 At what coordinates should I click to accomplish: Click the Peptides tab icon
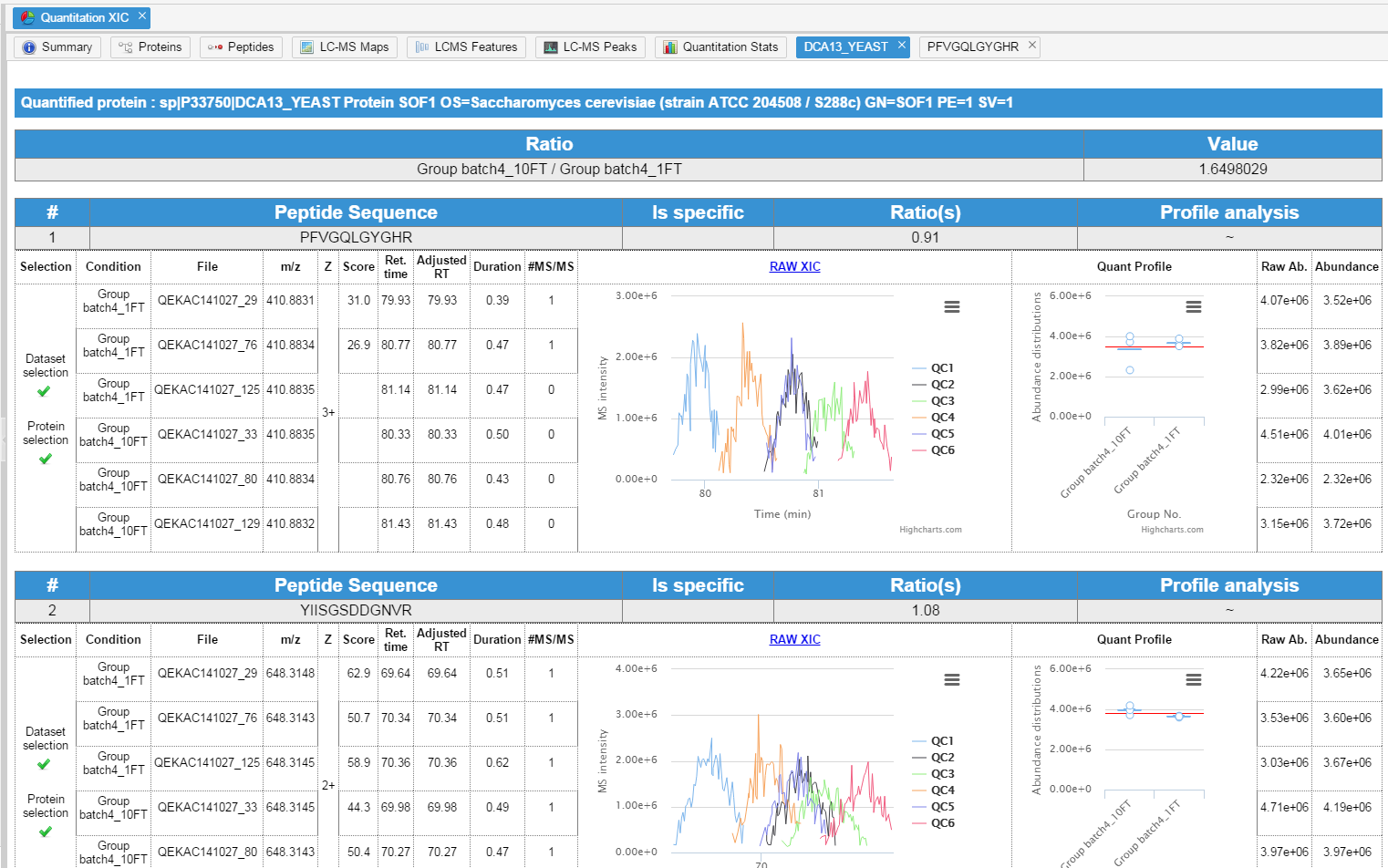tap(215, 47)
